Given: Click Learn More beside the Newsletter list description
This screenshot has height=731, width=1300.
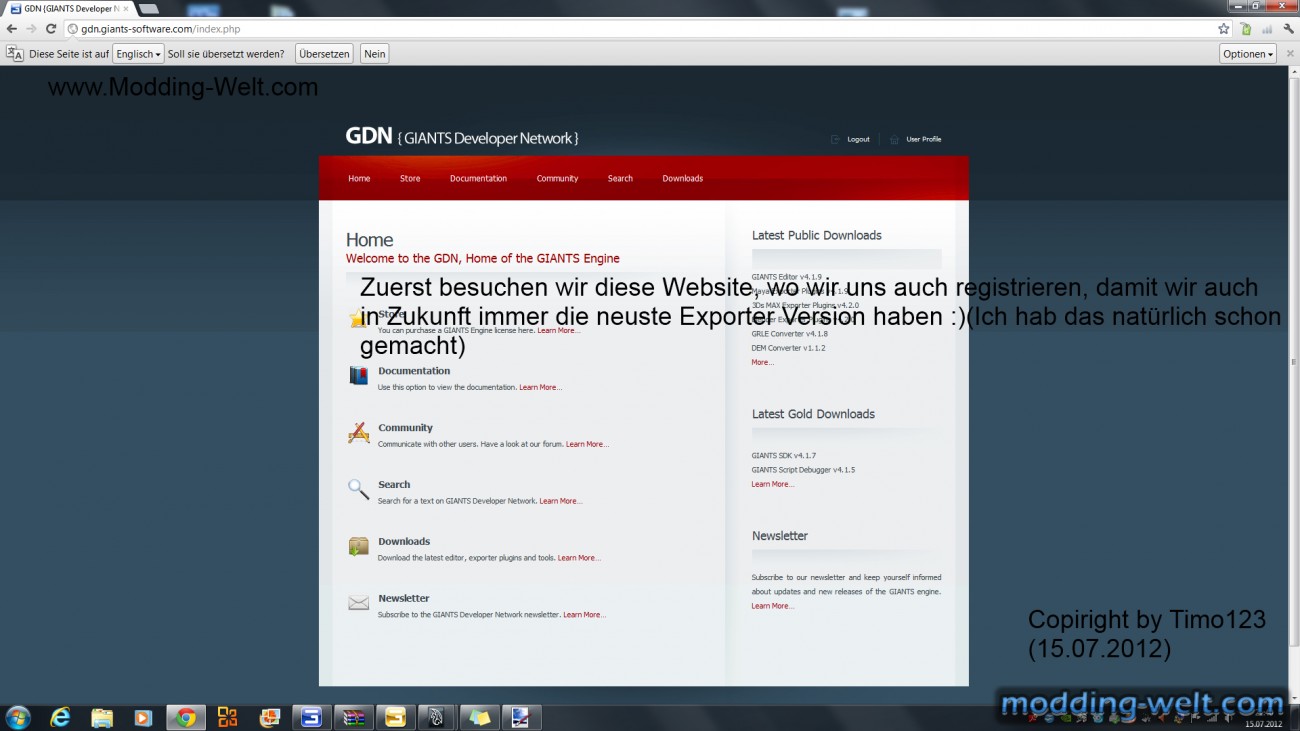Looking at the screenshot, I should pyautogui.click(x=584, y=615).
